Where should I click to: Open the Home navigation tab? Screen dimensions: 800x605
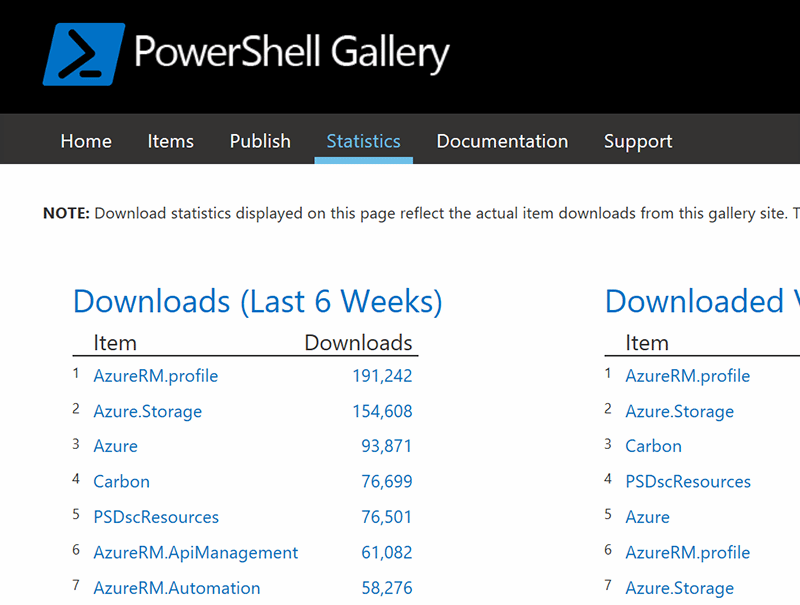click(x=86, y=141)
